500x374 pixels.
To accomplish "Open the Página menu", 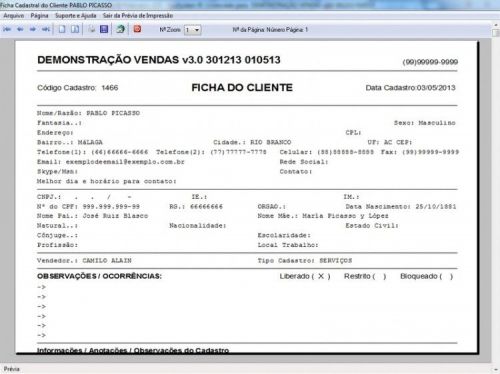I will (39, 16).
